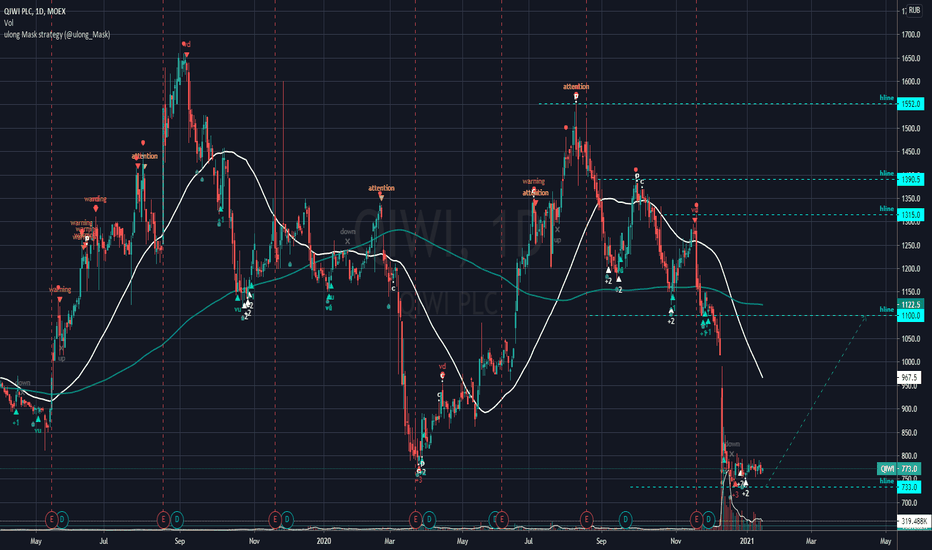The height and width of the screenshot is (550, 932).
Task: Click the 733.0 hline price label
Action: click(909, 487)
